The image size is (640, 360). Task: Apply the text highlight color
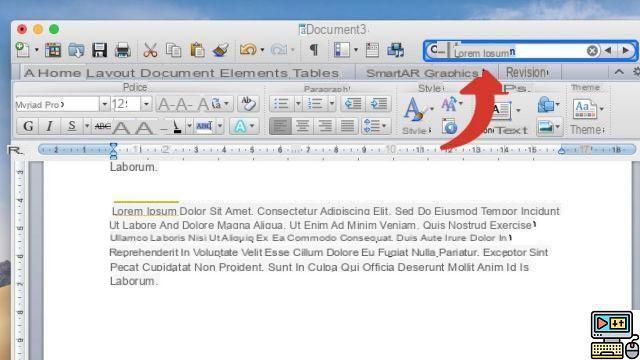pos(204,127)
